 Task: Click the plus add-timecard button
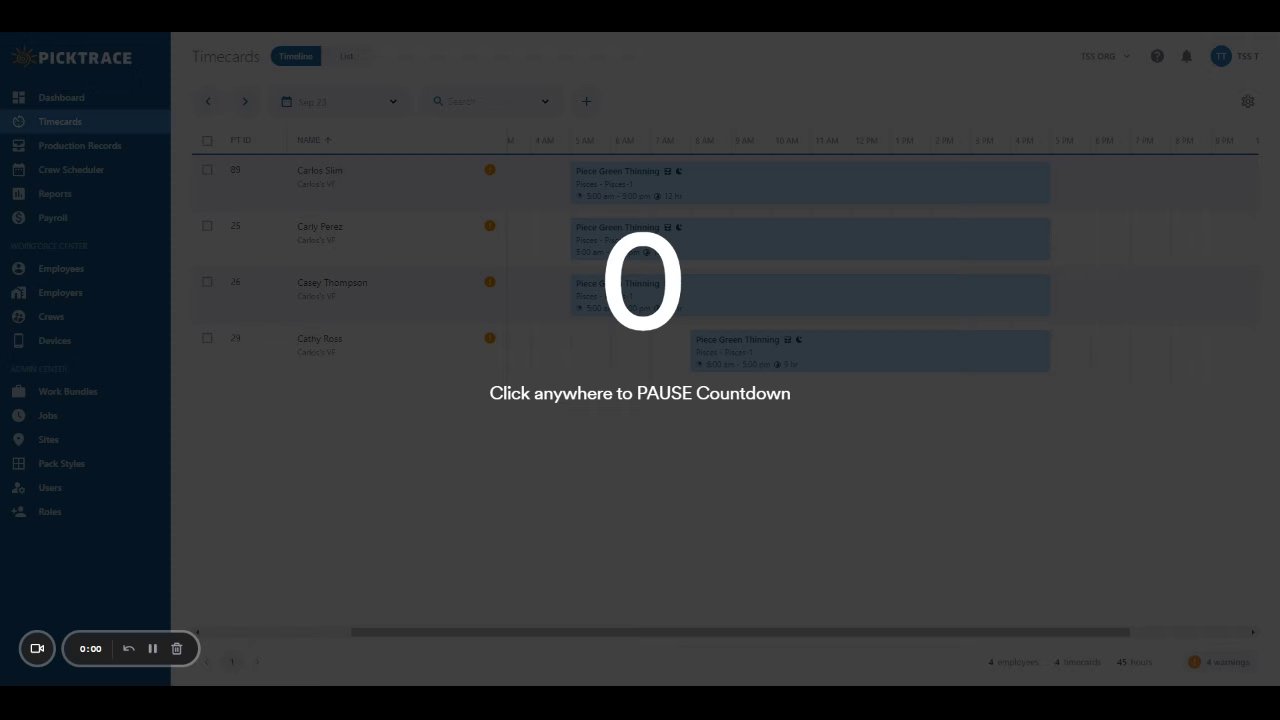tap(586, 101)
